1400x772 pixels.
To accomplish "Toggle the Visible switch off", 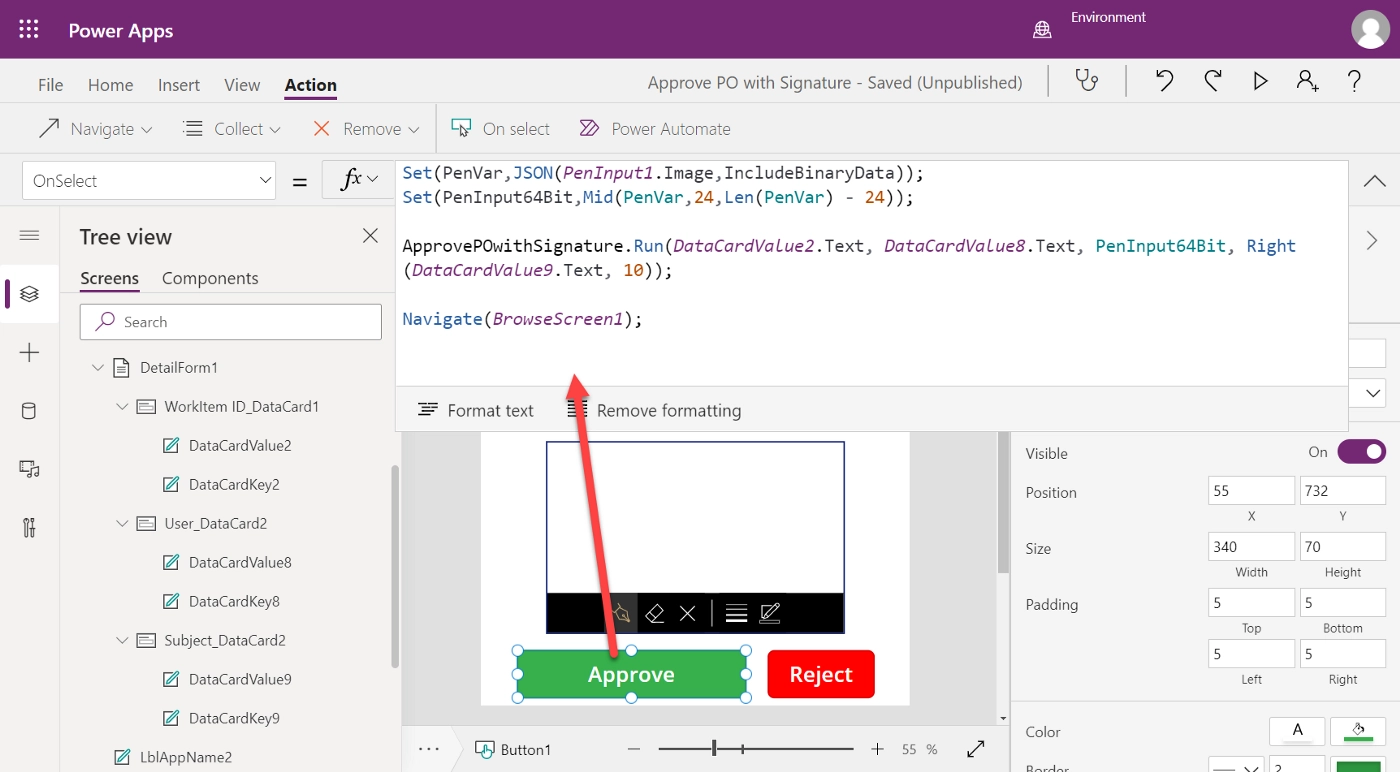I will pos(1361,452).
